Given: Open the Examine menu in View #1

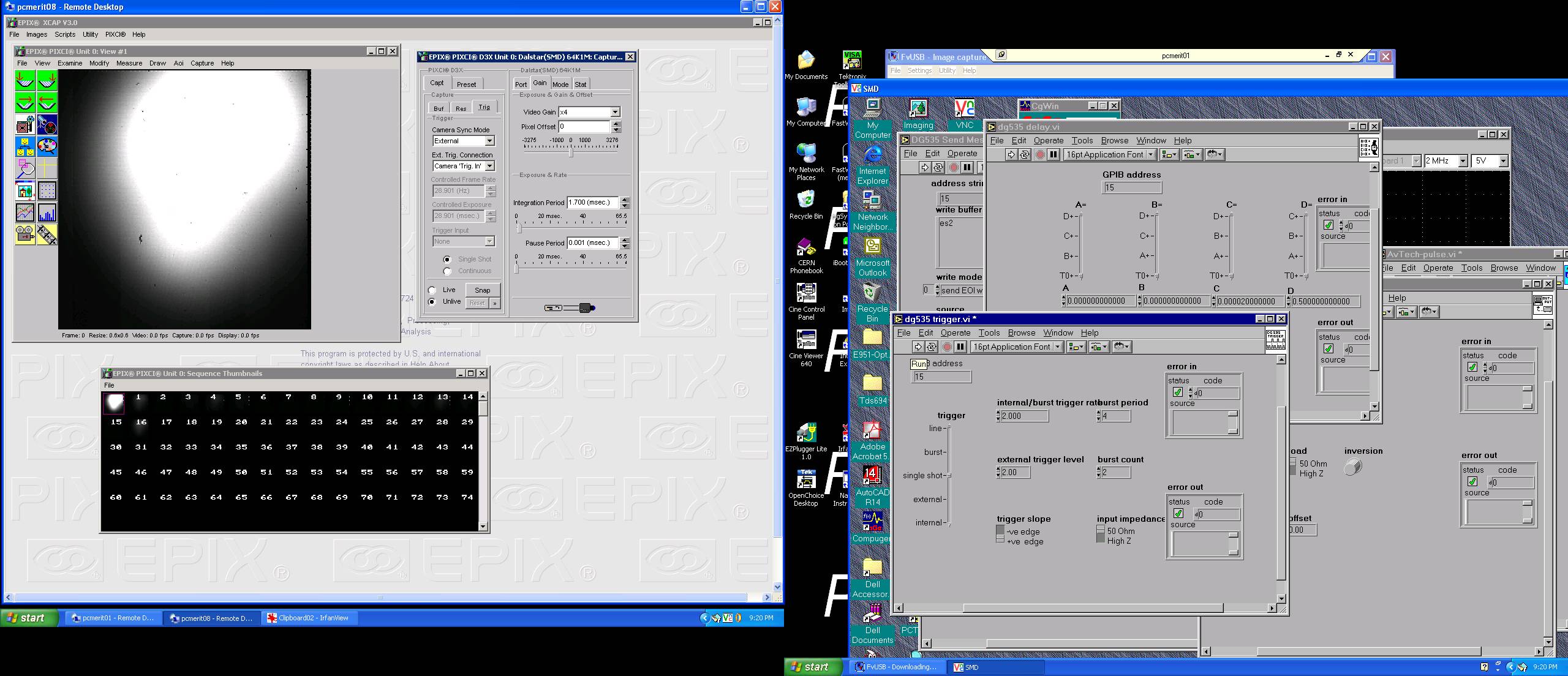Looking at the screenshot, I should point(70,63).
